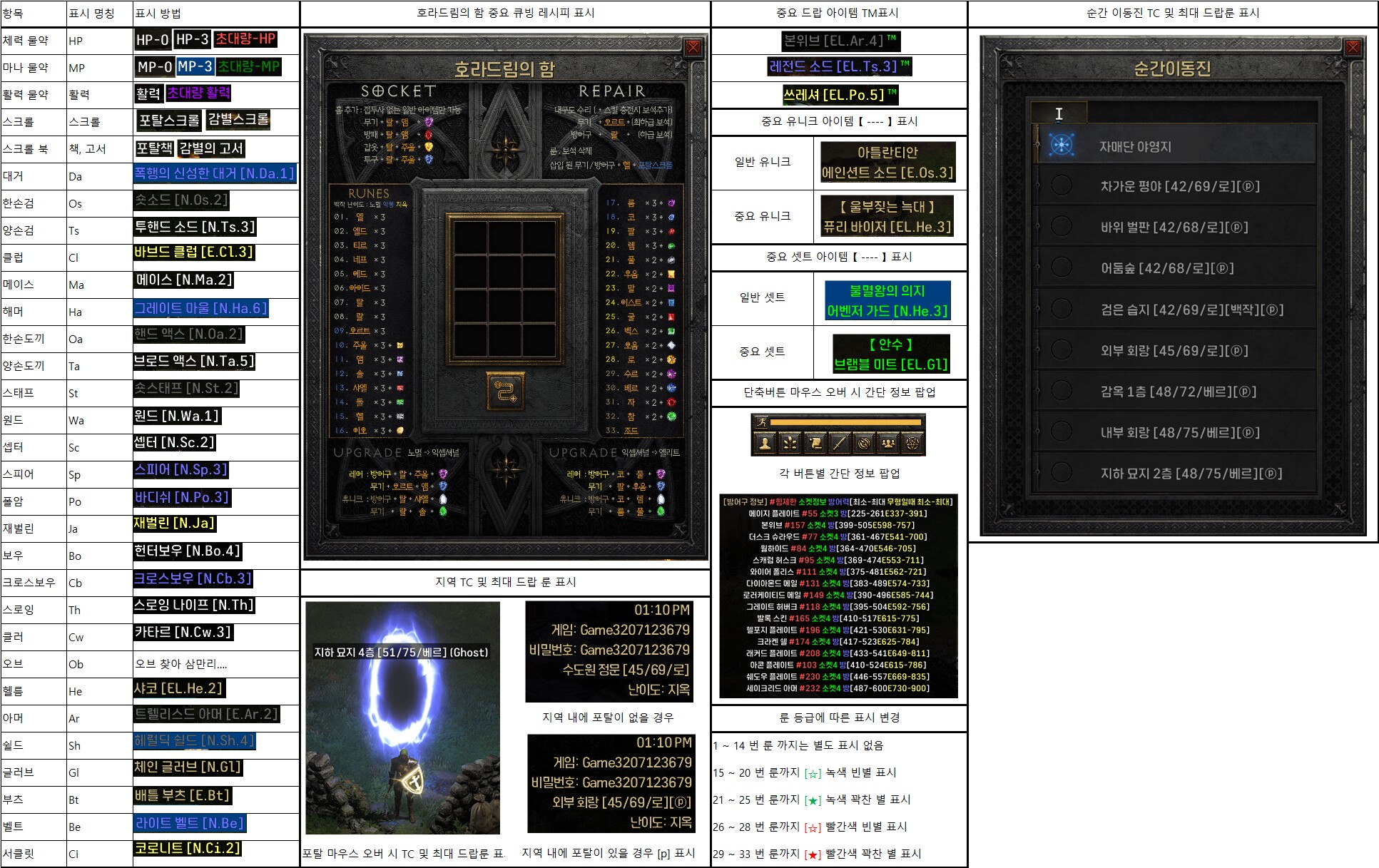Open the character screen bust icon

[x=765, y=444]
